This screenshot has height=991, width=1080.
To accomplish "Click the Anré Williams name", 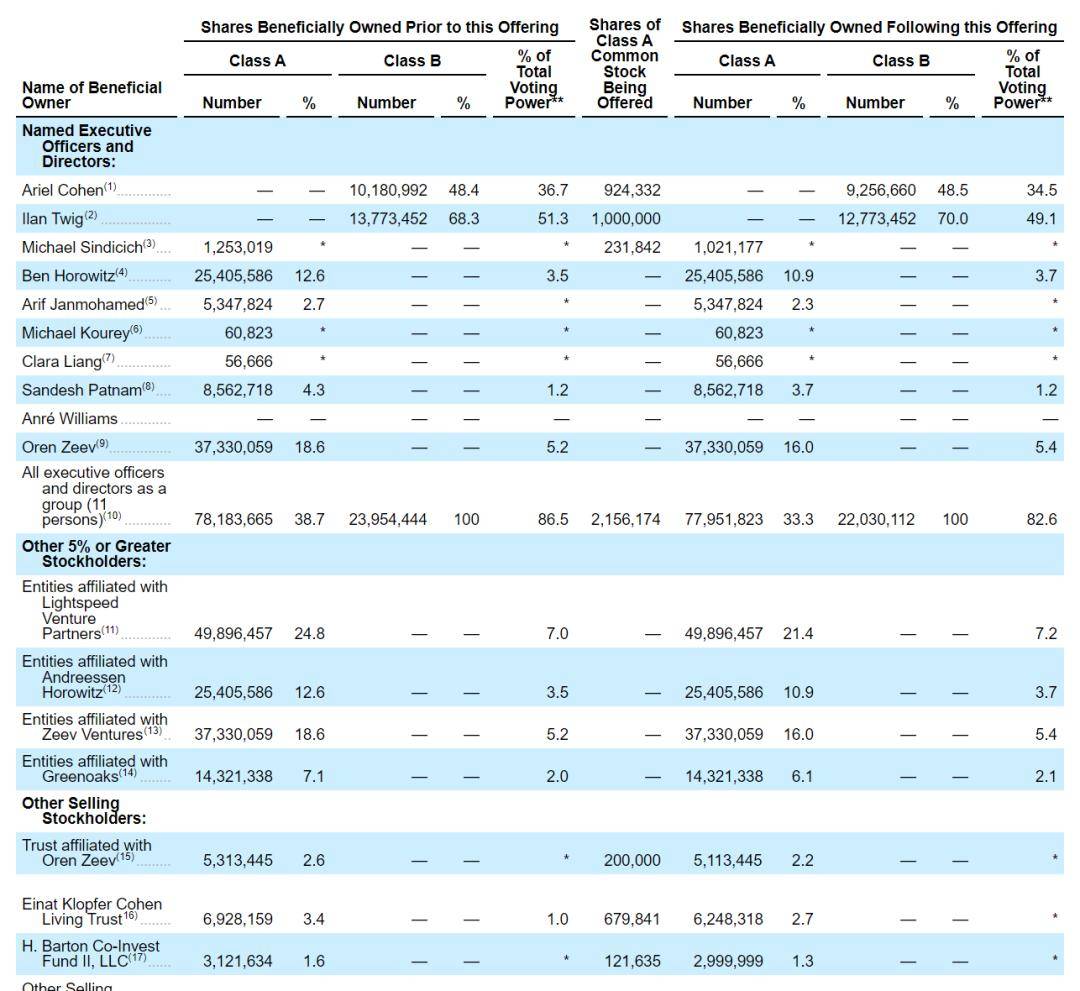I will pos(69,419).
